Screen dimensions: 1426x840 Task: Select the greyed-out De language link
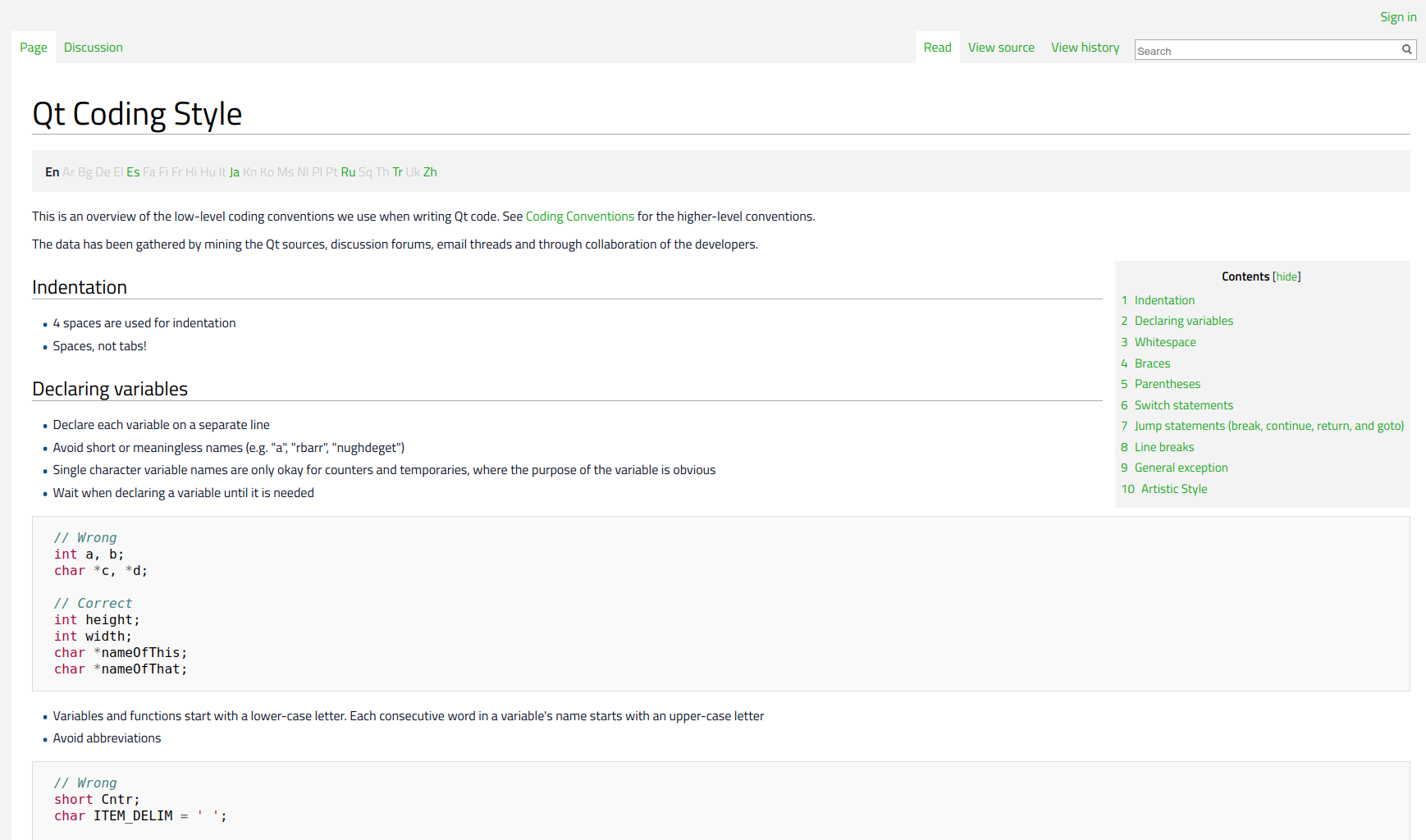[103, 172]
